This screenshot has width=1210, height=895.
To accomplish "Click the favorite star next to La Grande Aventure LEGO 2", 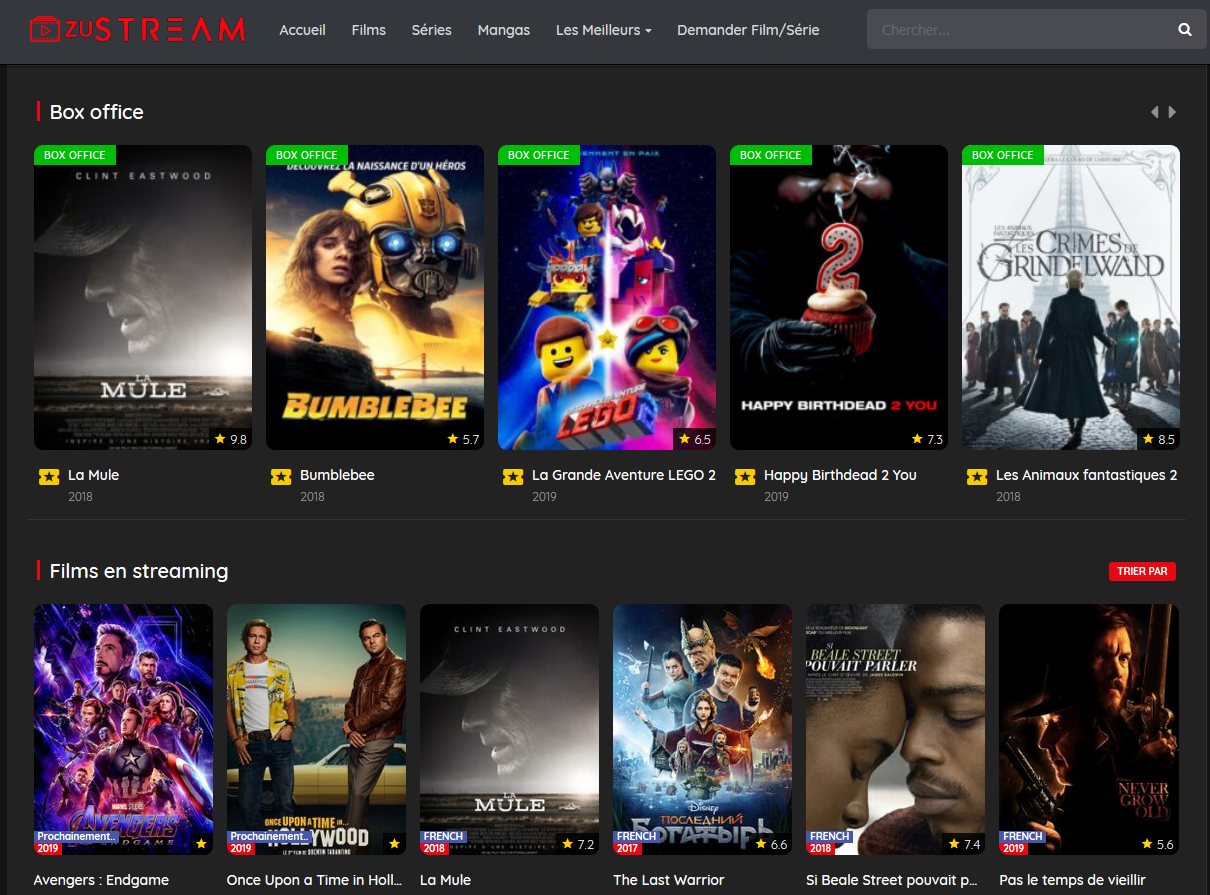I will coord(513,477).
